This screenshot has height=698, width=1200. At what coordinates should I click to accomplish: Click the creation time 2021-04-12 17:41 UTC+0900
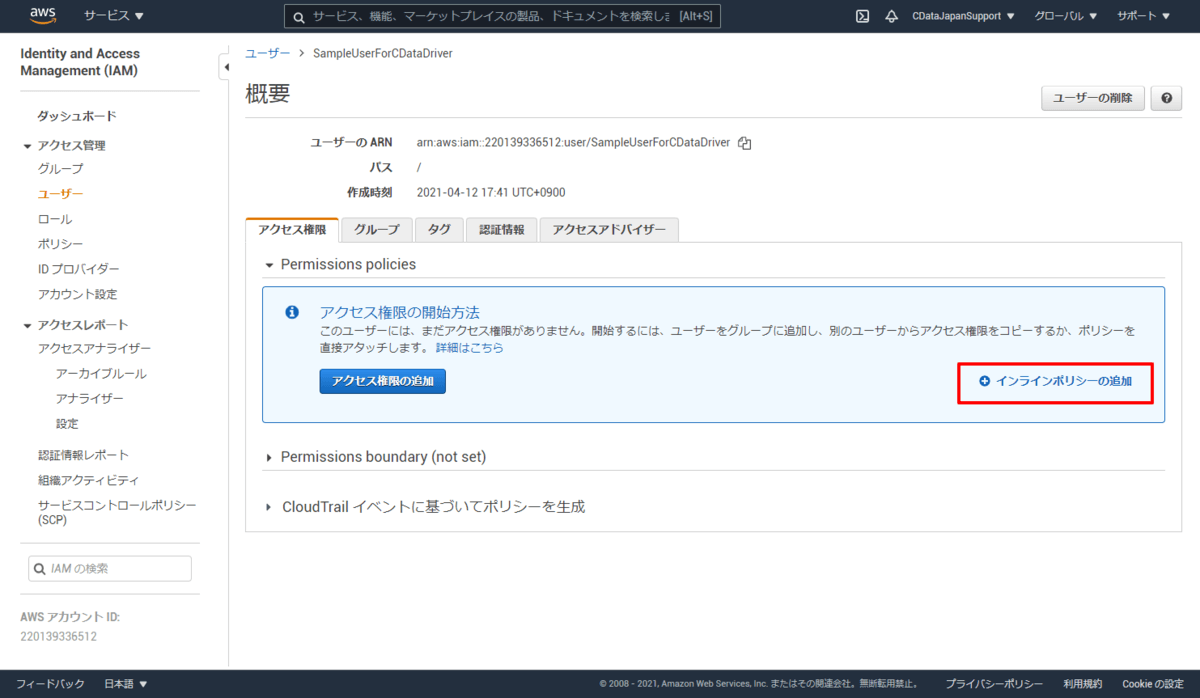click(x=490, y=192)
